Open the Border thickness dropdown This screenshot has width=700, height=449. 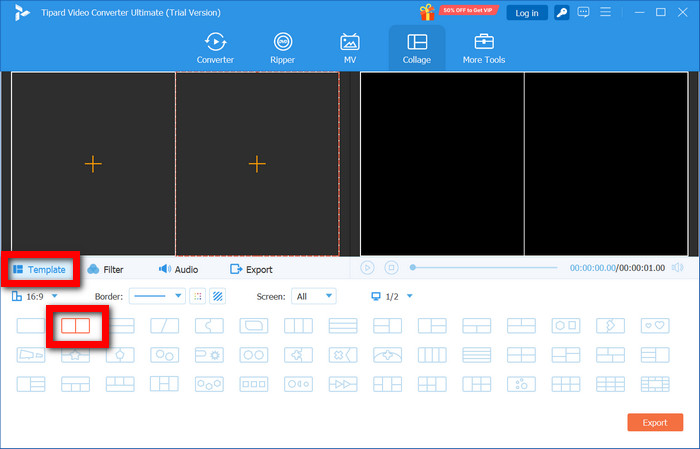point(158,296)
